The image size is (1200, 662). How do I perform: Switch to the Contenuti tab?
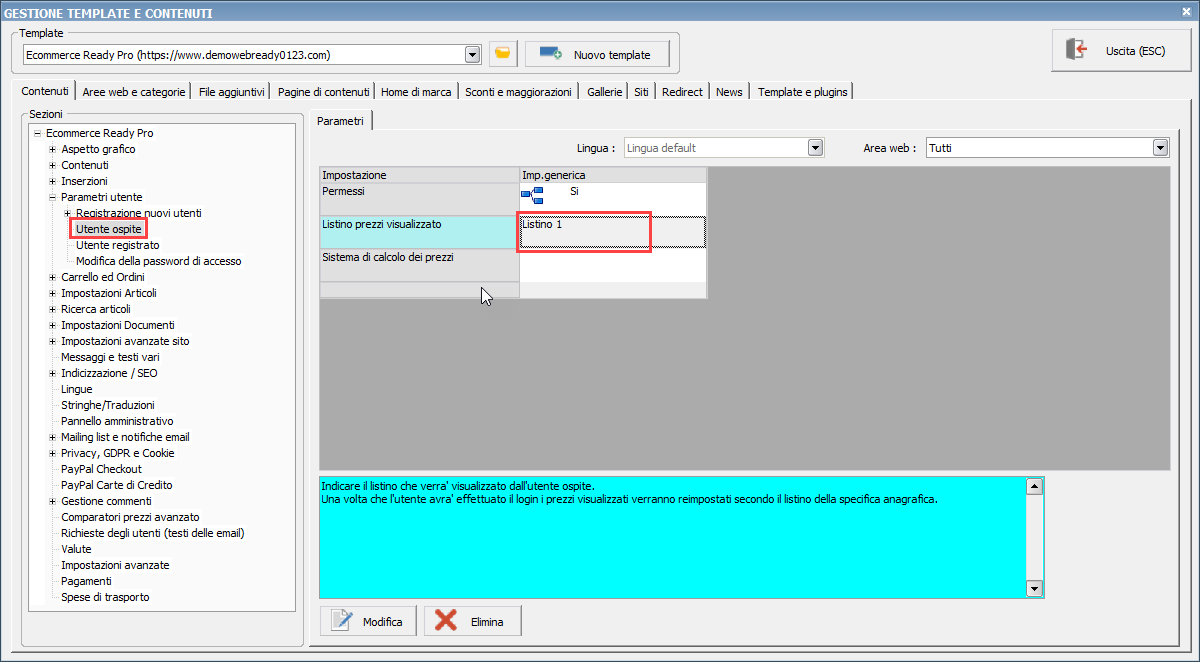click(45, 91)
